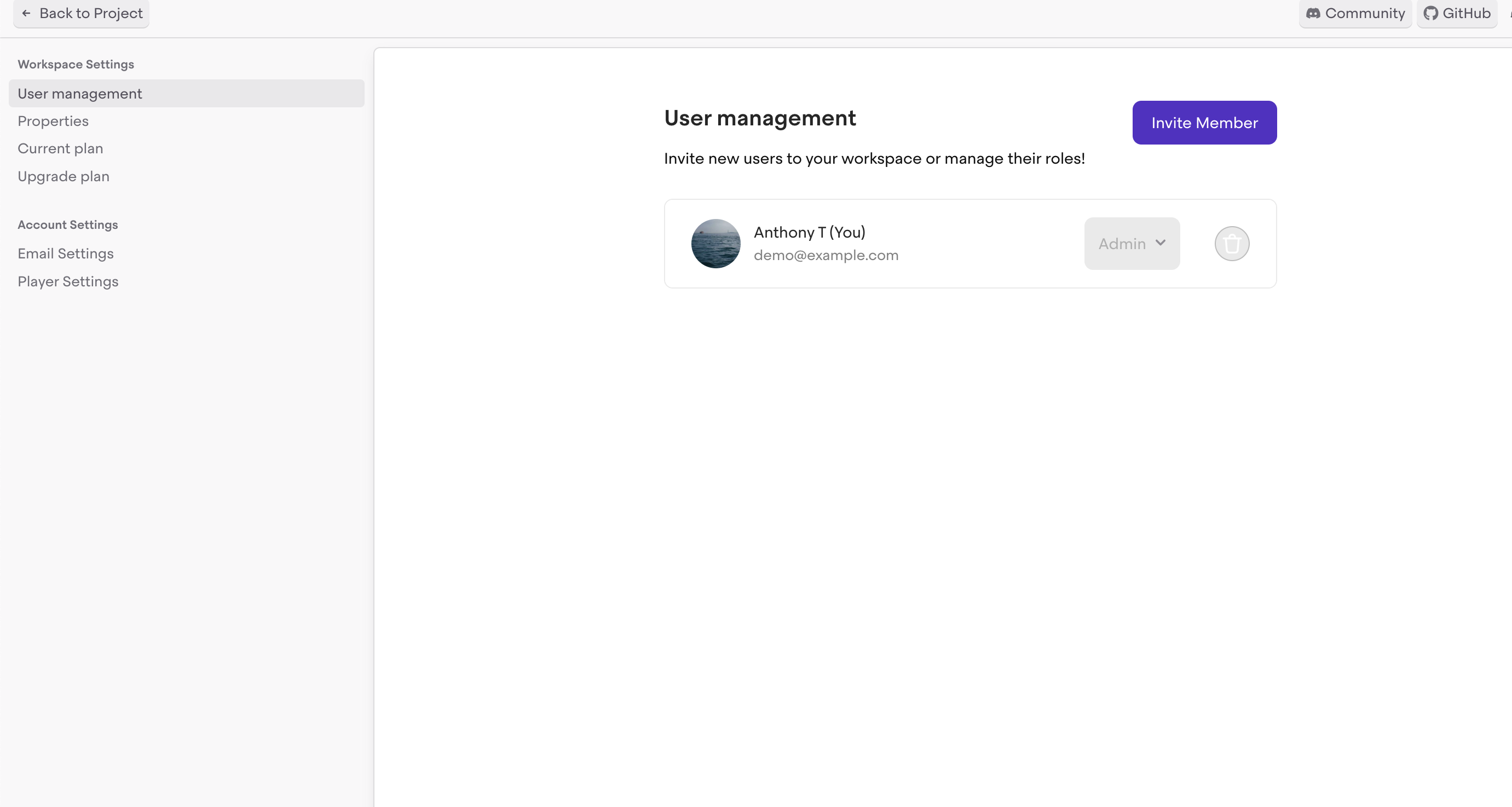Click the Anthony T (You) name
This screenshot has height=807, width=1512.
coord(810,233)
